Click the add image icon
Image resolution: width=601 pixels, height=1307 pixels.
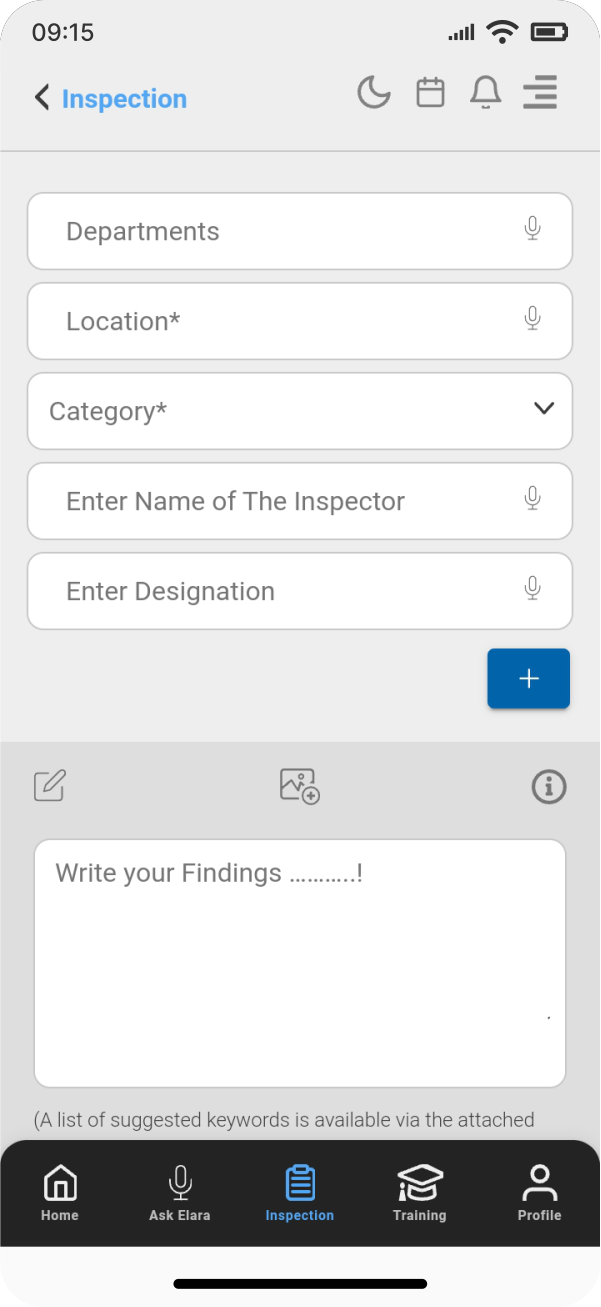coord(299,786)
